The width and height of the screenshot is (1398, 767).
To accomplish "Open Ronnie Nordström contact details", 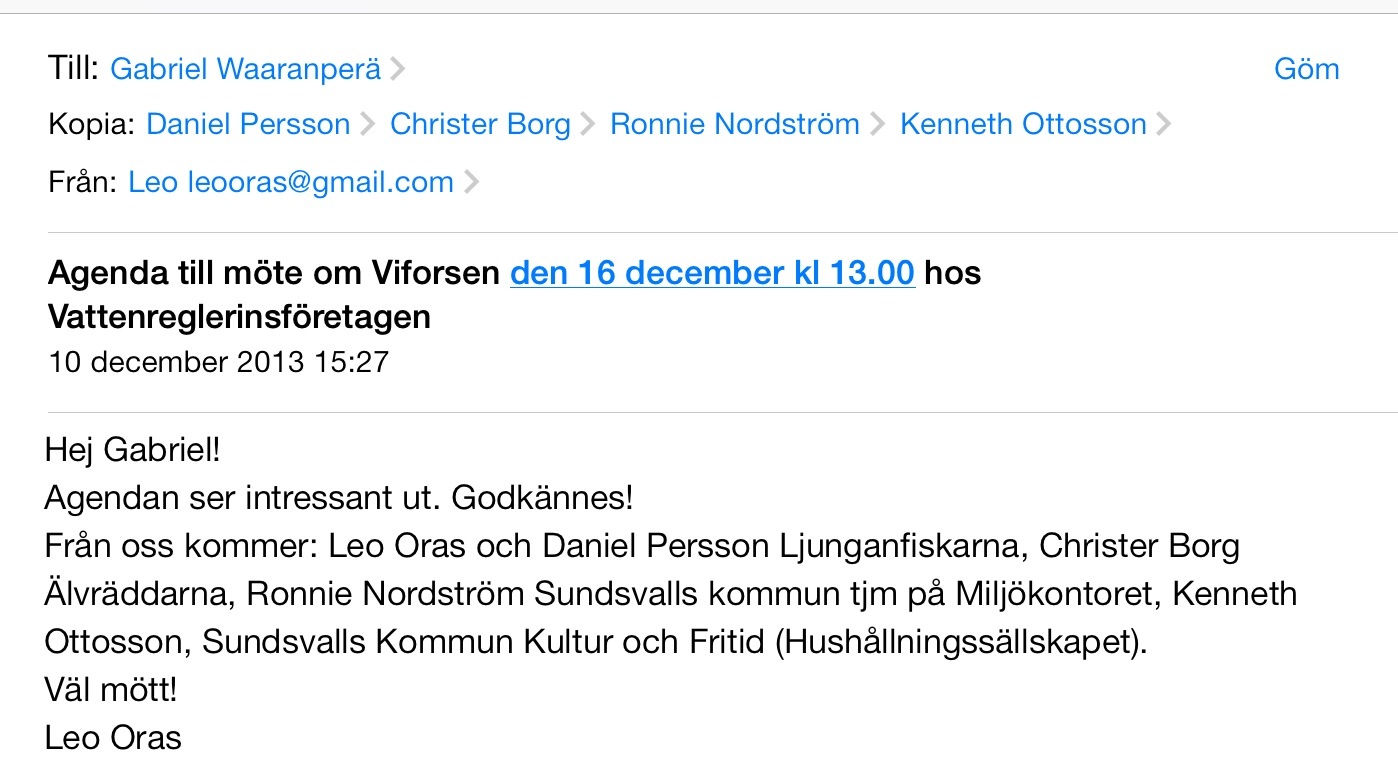I will pyautogui.click(x=735, y=124).
